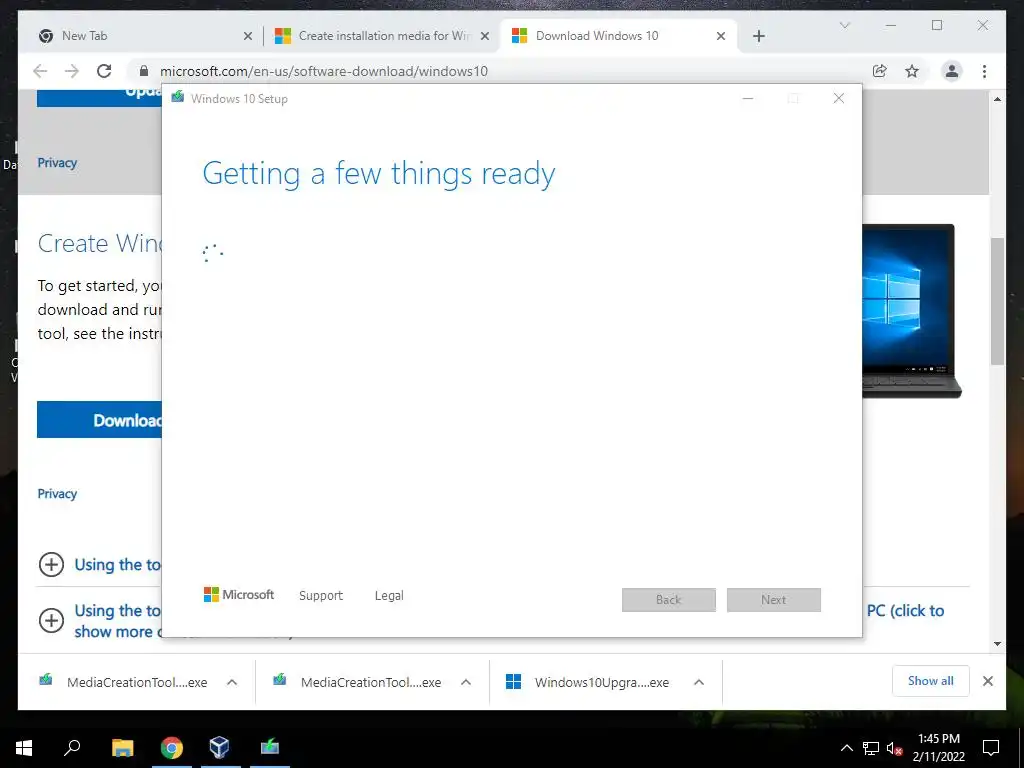The height and width of the screenshot is (768, 1024).
Task: Close the Create installation media tab
Action: coord(485,36)
